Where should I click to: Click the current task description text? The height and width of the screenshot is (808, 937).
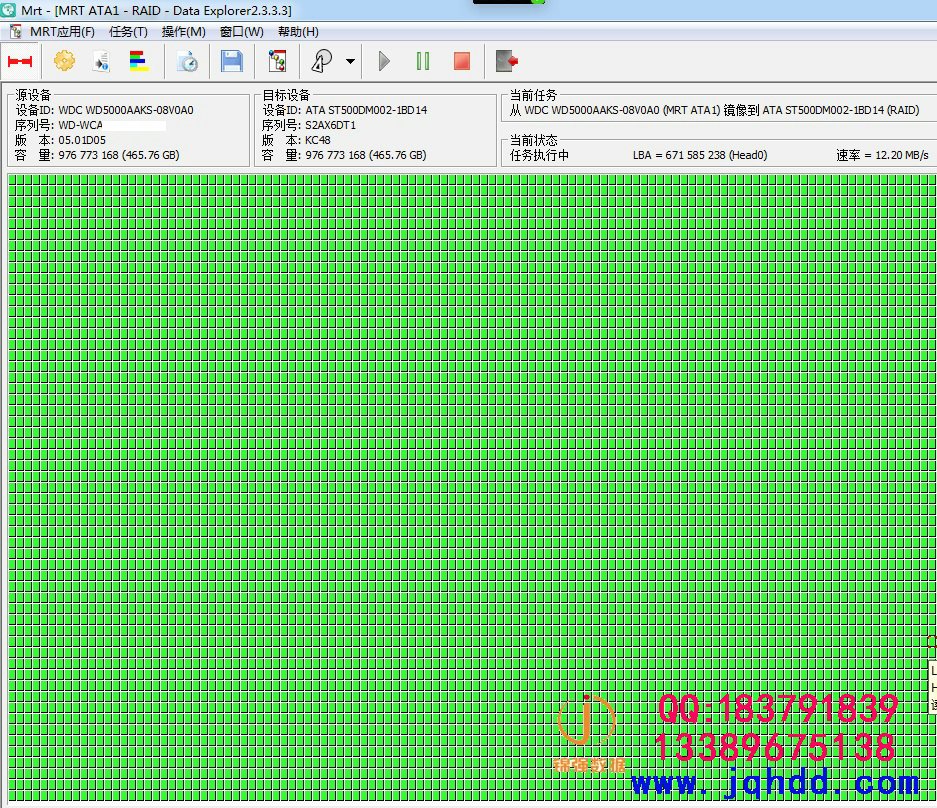[714, 110]
